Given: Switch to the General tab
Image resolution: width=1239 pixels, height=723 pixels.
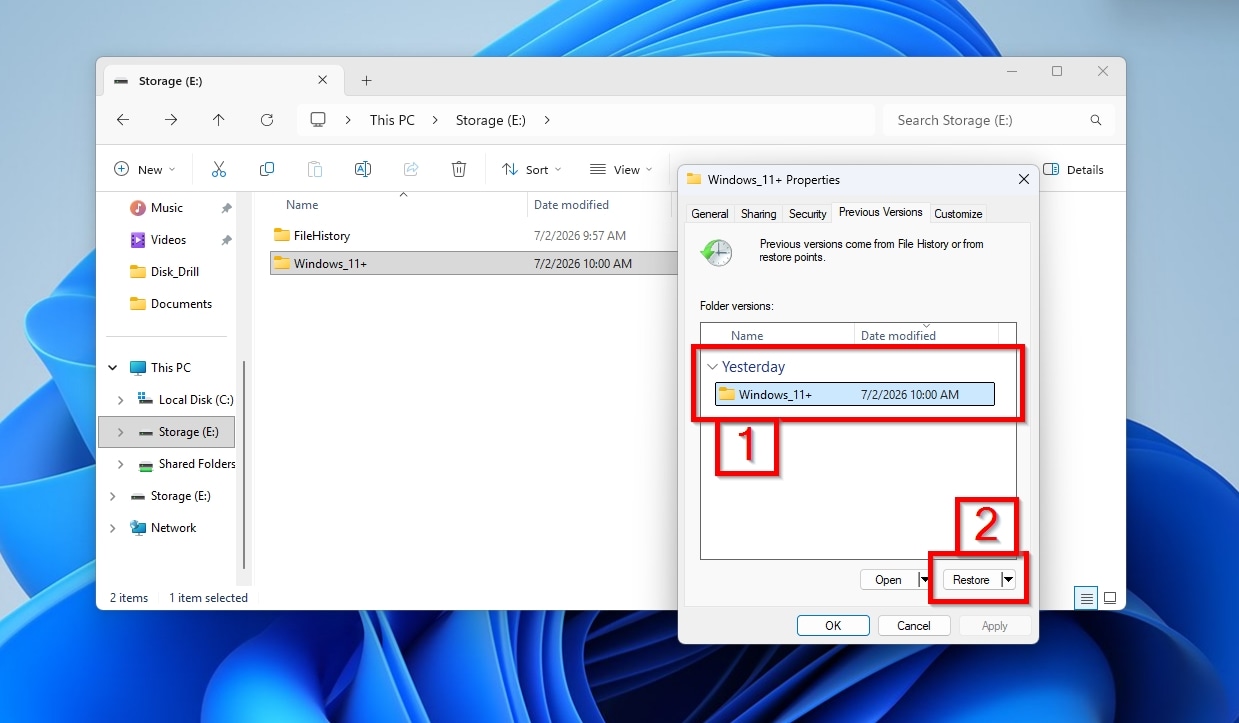Looking at the screenshot, I should pyautogui.click(x=710, y=214).
